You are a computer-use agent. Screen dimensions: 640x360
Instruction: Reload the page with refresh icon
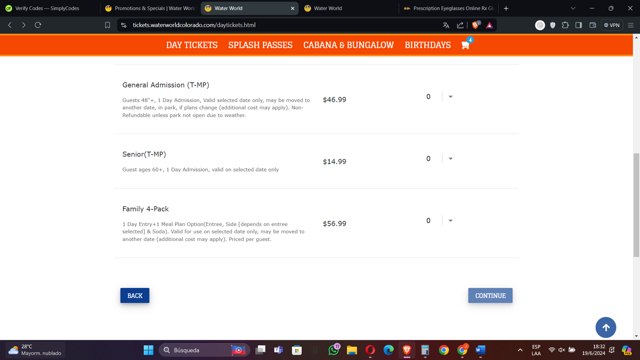click(x=38, y=25)
